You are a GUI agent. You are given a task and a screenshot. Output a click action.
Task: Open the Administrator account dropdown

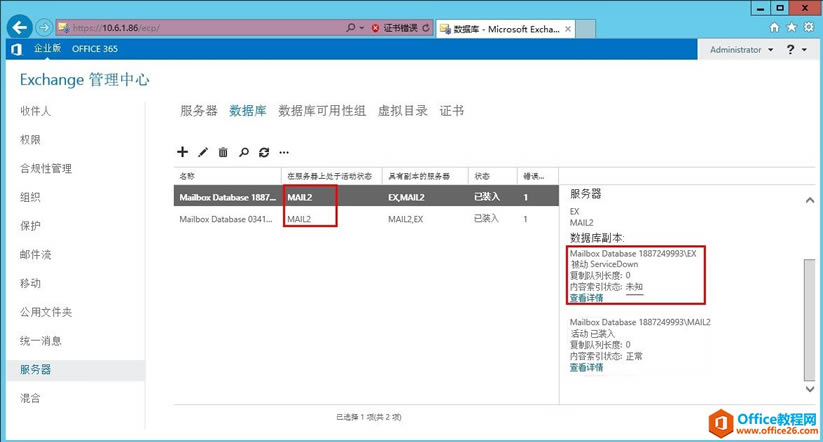742,50
